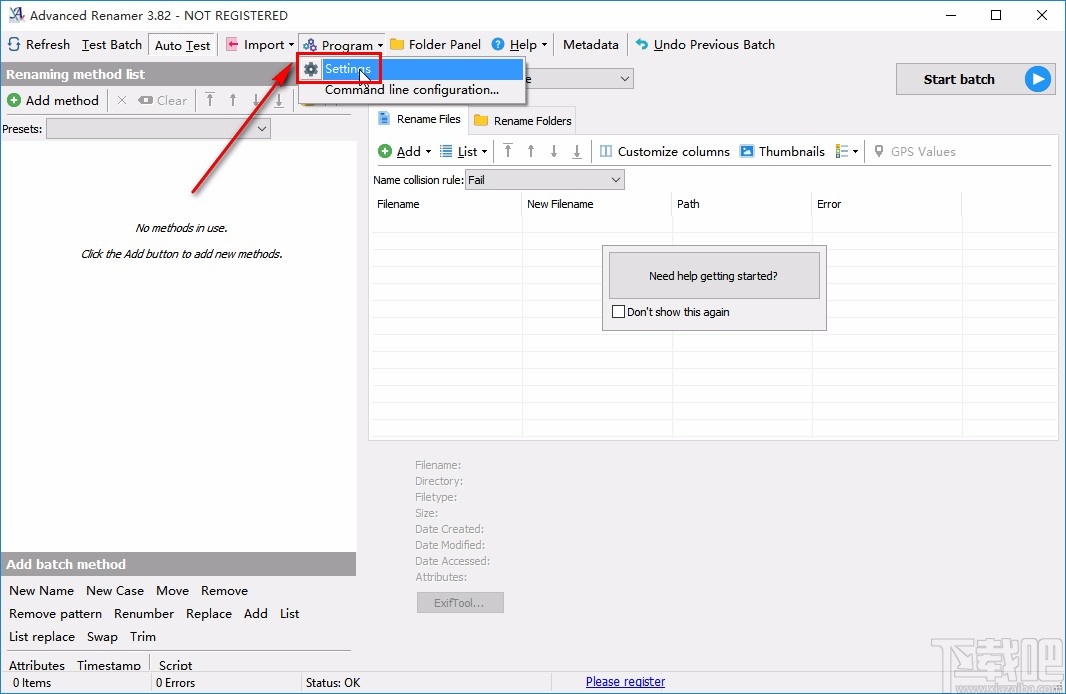Image resolution: width=1066 pixels, height=694 pixels.
Task: Add a Remove batch method
Action: point(224,591)
